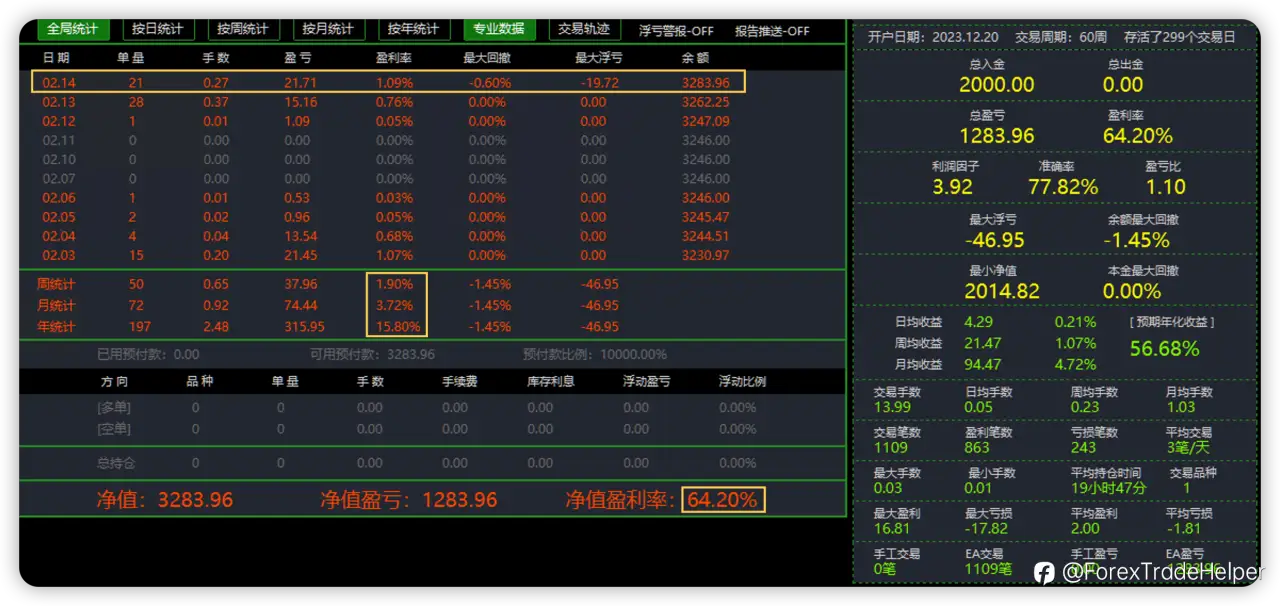Toggle the 报告推送-OFF switch
The image size is (1280, 606).
pyautogui.click(x=772, y=31)
